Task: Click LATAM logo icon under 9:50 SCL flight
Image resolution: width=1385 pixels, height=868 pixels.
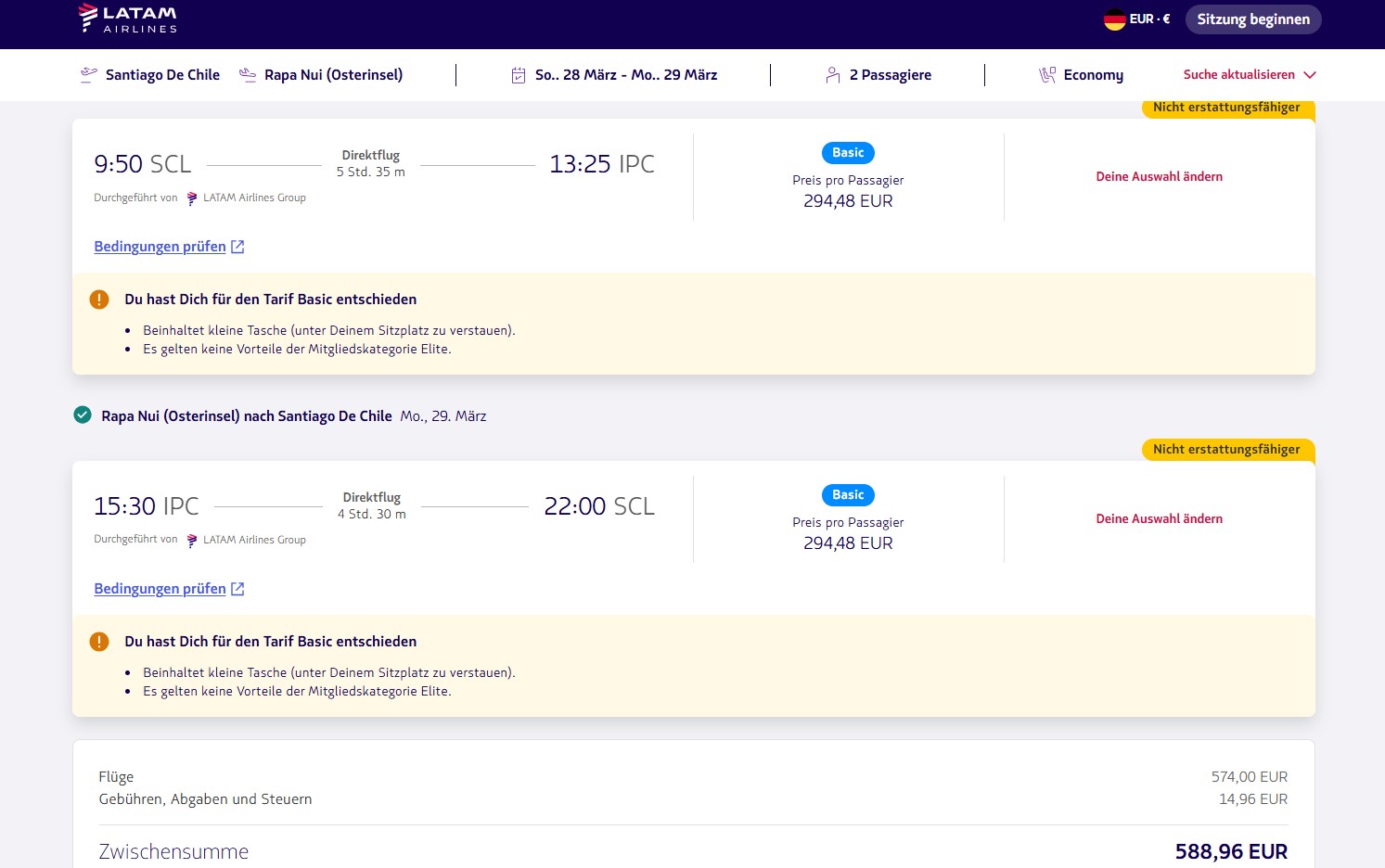Action: tap(192, 198)
